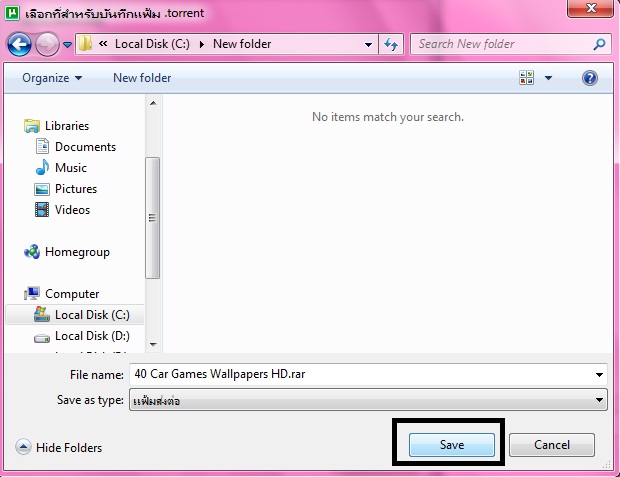Expand the address bar history dropdown
The image size is (620, 477).
[368, 44]
